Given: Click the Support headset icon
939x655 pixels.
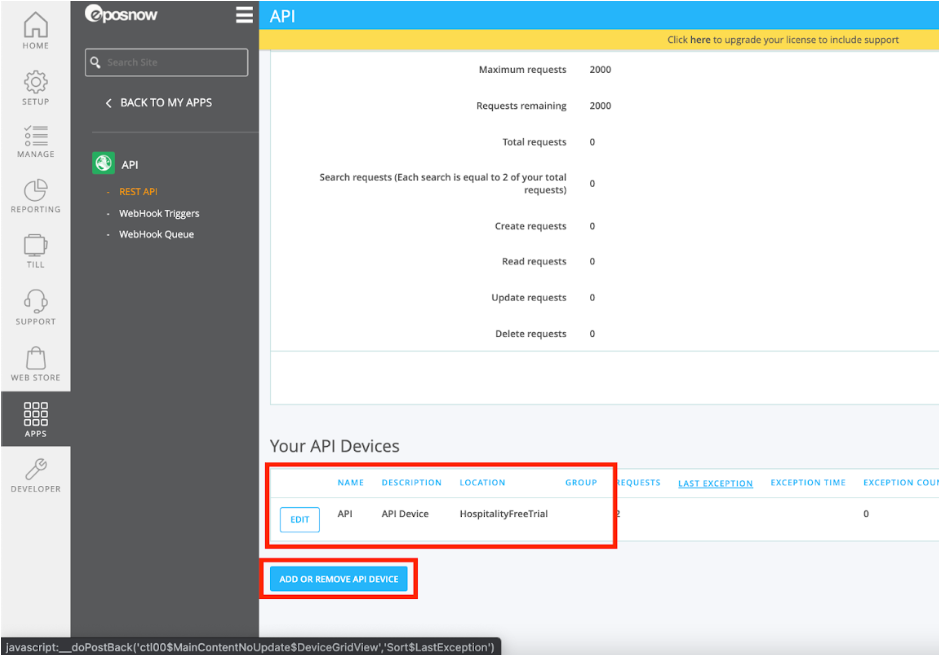Looking at the screenshot, I should 35,303.
